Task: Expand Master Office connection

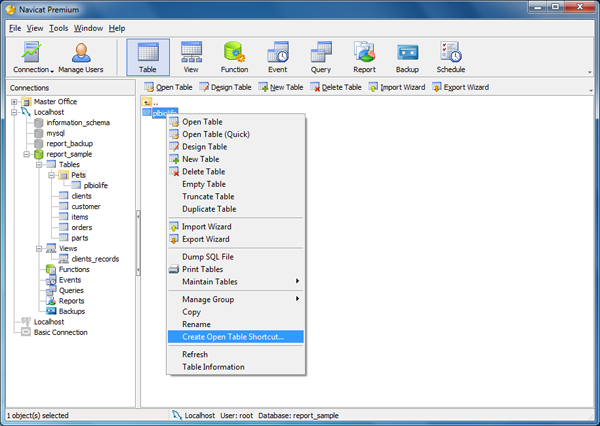Action: pyautogui.click(x=14, y=102)
